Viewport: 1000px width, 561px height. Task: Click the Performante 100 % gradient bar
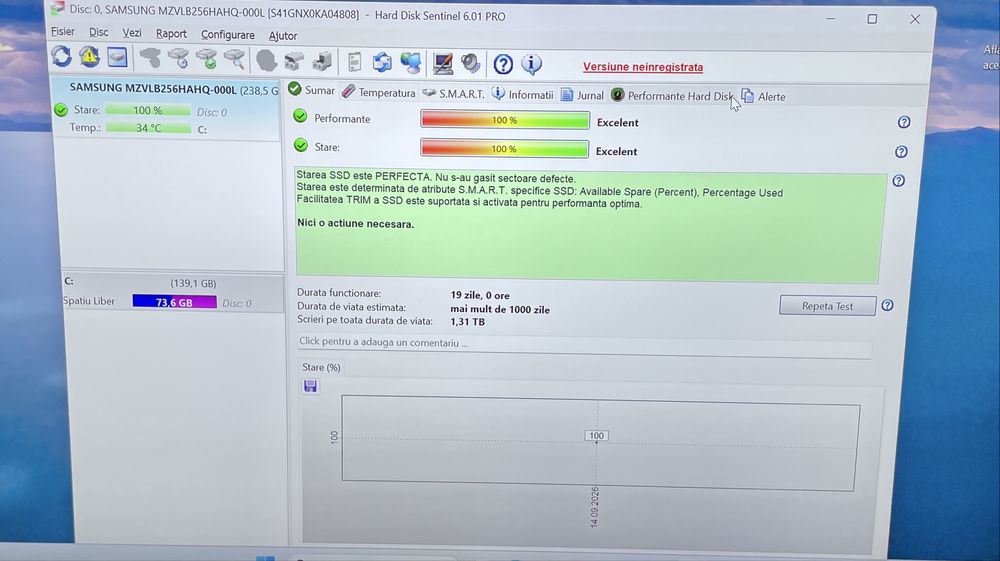tap(504, 120)
